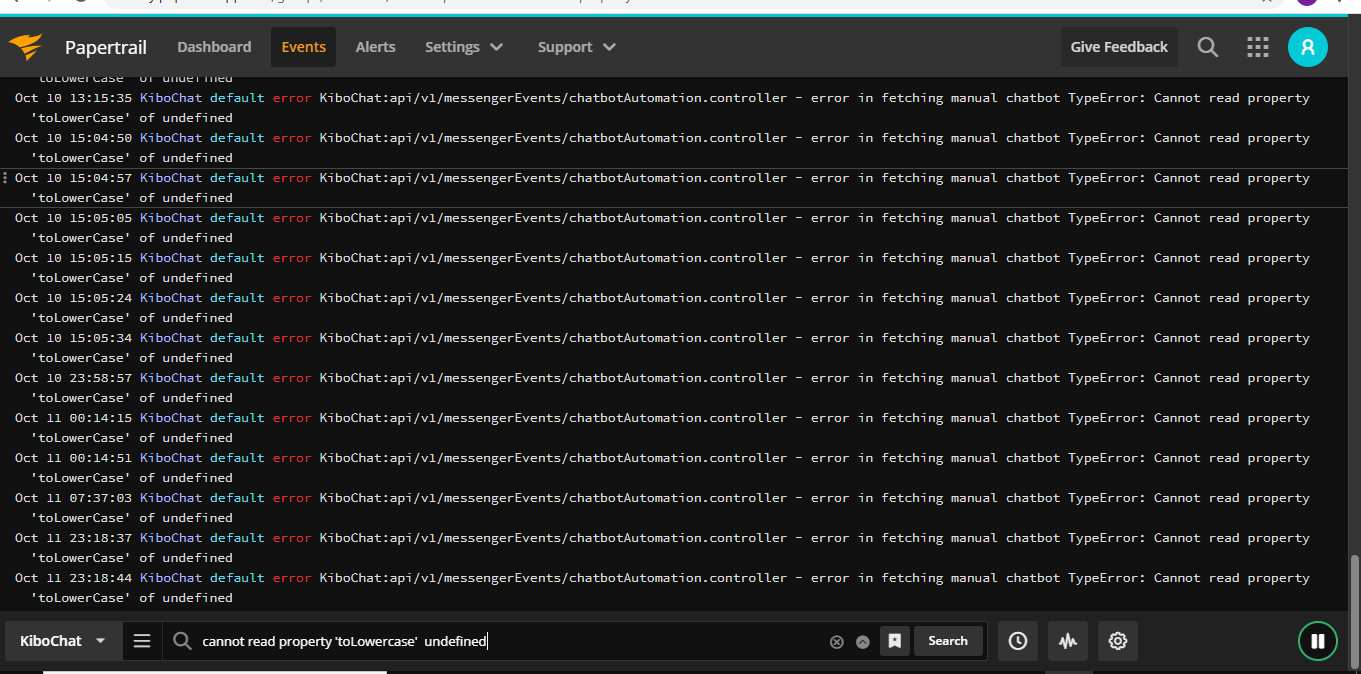
Task: Pause the live log tail
Action: point(1318,641)
